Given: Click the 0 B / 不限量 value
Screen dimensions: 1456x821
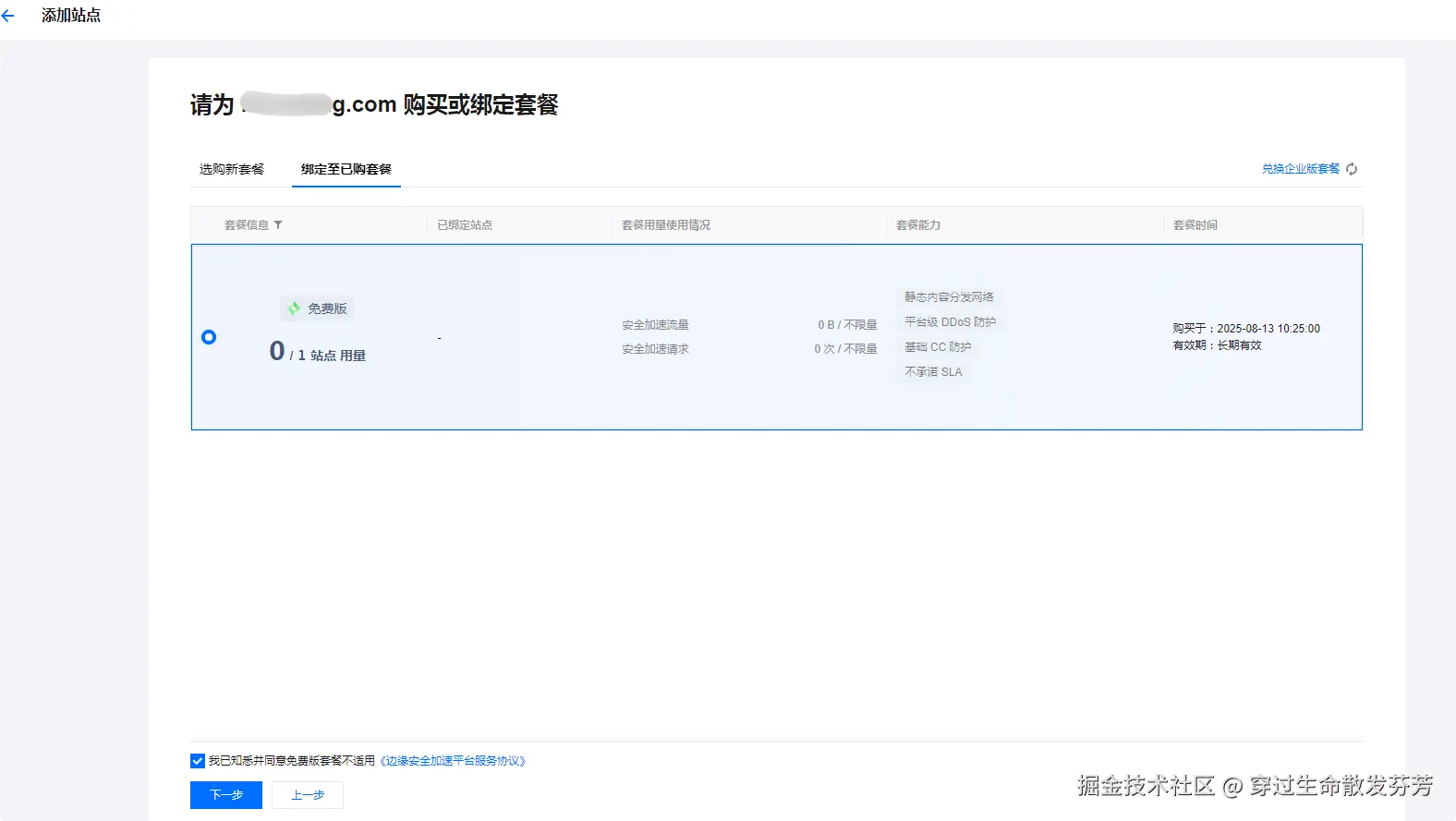Looking at the screenshot, I should click(847, 325).
